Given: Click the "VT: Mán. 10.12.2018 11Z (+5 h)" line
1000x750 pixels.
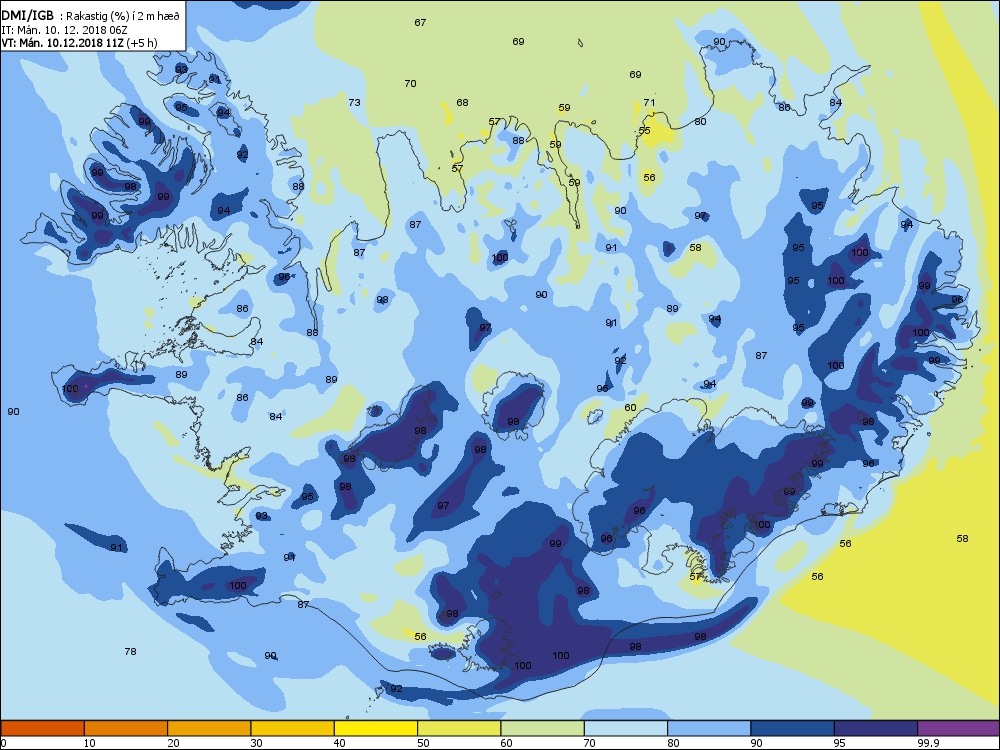Looking at the screenshot, I should click(79, 43).
